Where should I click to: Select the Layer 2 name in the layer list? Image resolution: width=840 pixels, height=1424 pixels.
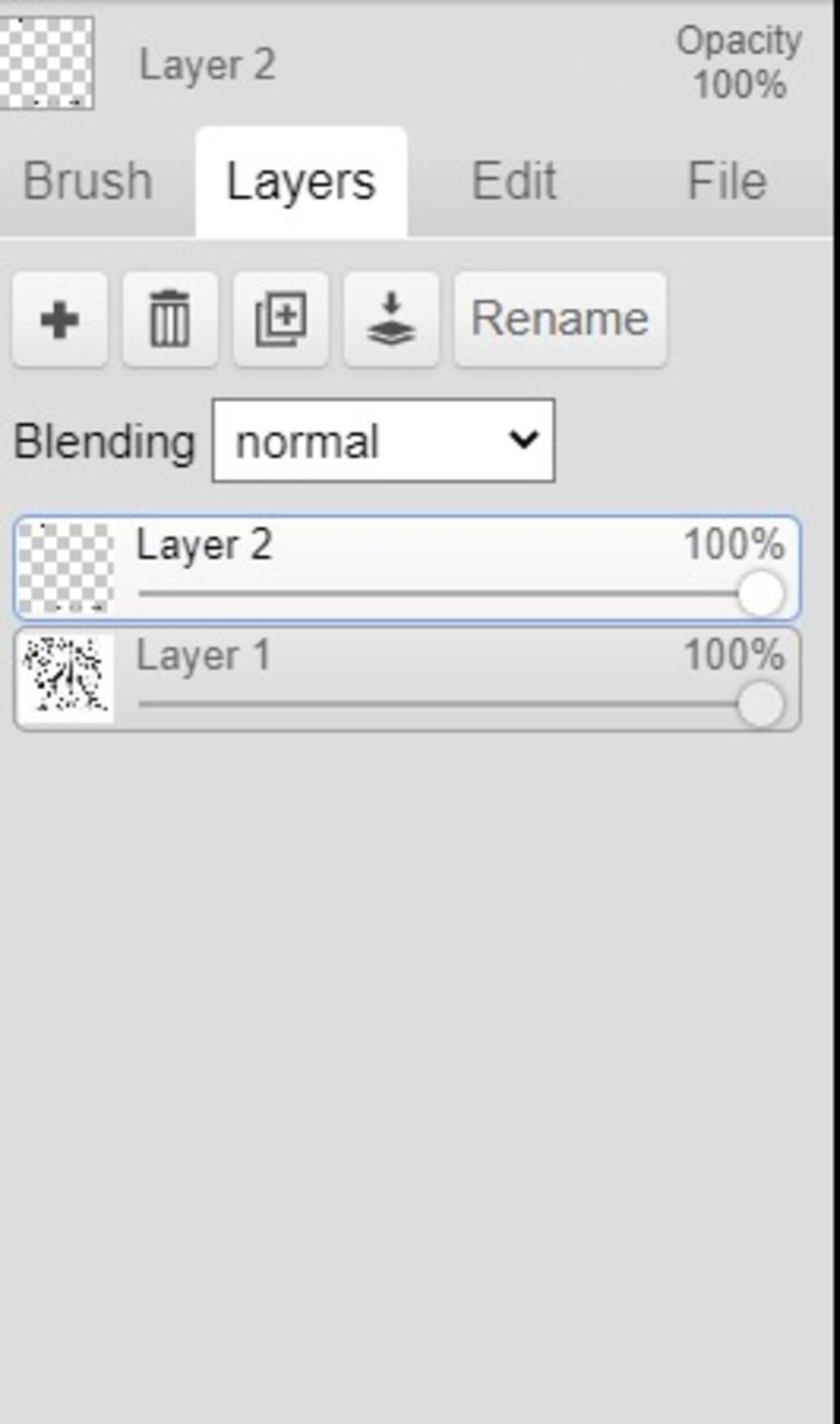coord(204,545)
